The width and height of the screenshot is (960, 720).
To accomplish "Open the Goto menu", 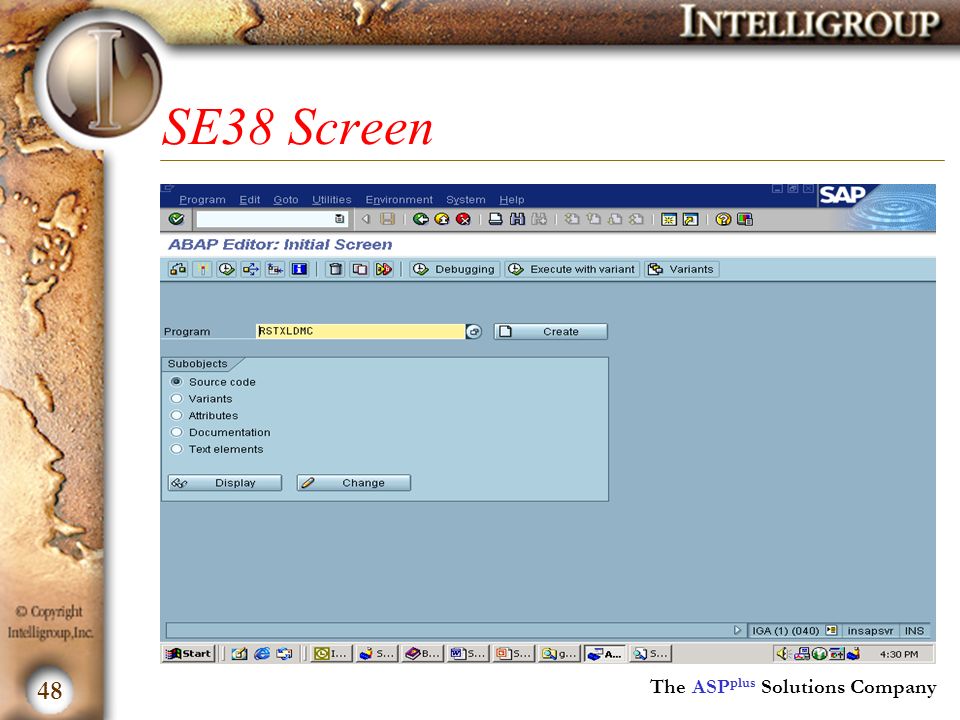I will coord(286,200).
